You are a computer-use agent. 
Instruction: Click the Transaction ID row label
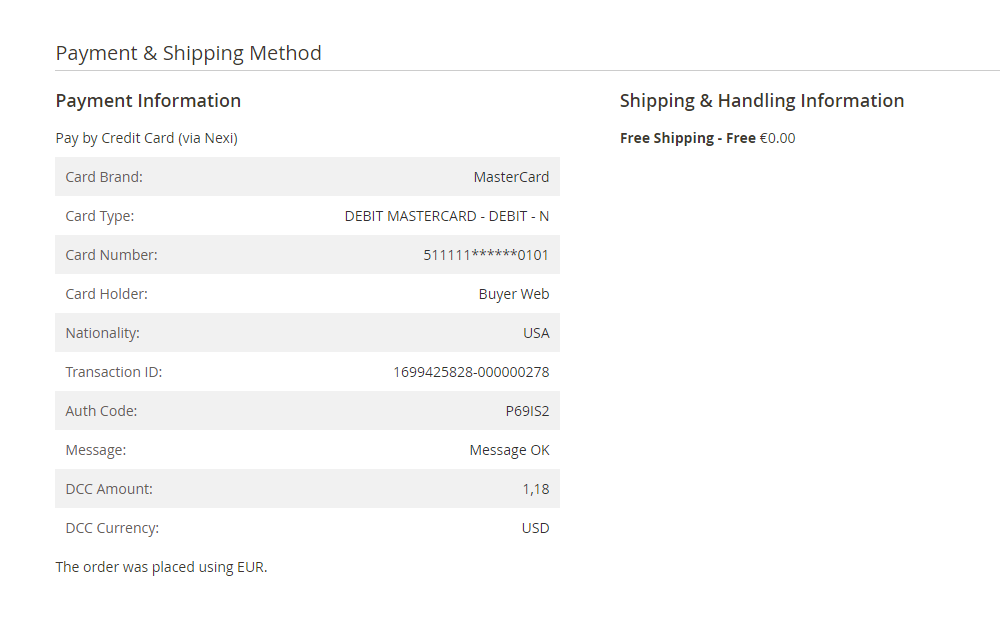coord(113,372)
